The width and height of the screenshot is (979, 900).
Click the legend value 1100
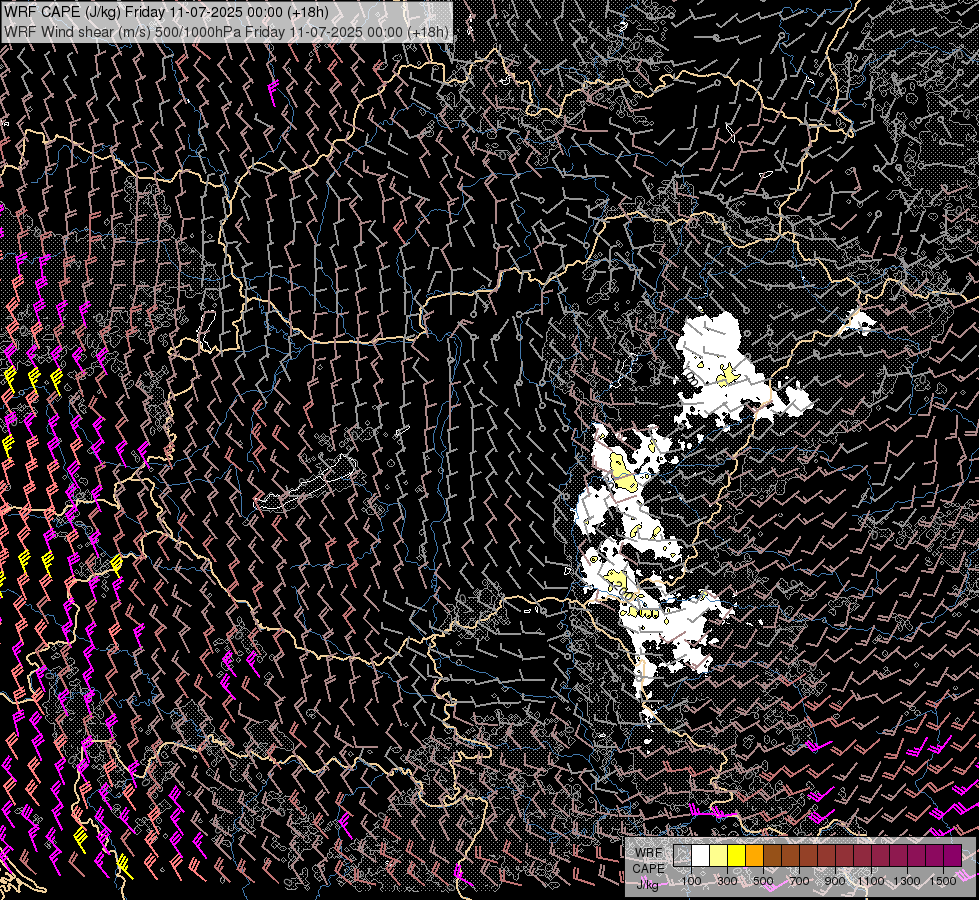pyautogui.click(x=871, y=881)
